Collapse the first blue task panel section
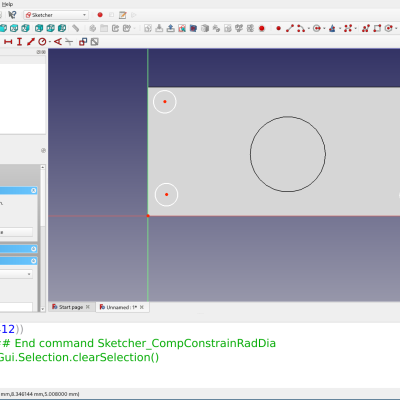This screenshot has height=400, width=400. pos(34,190)
